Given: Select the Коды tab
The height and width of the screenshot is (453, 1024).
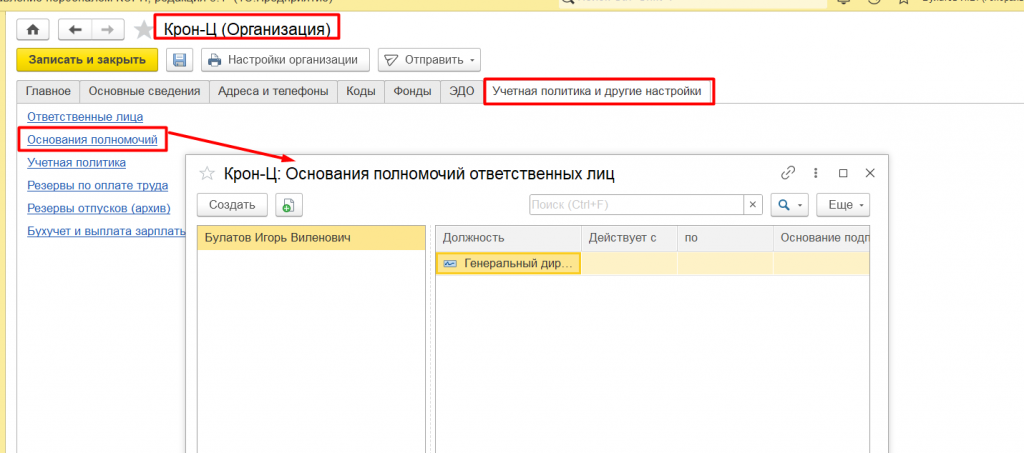Looking at the screenshot, I should pyautogui.click(x=360, y=91).
